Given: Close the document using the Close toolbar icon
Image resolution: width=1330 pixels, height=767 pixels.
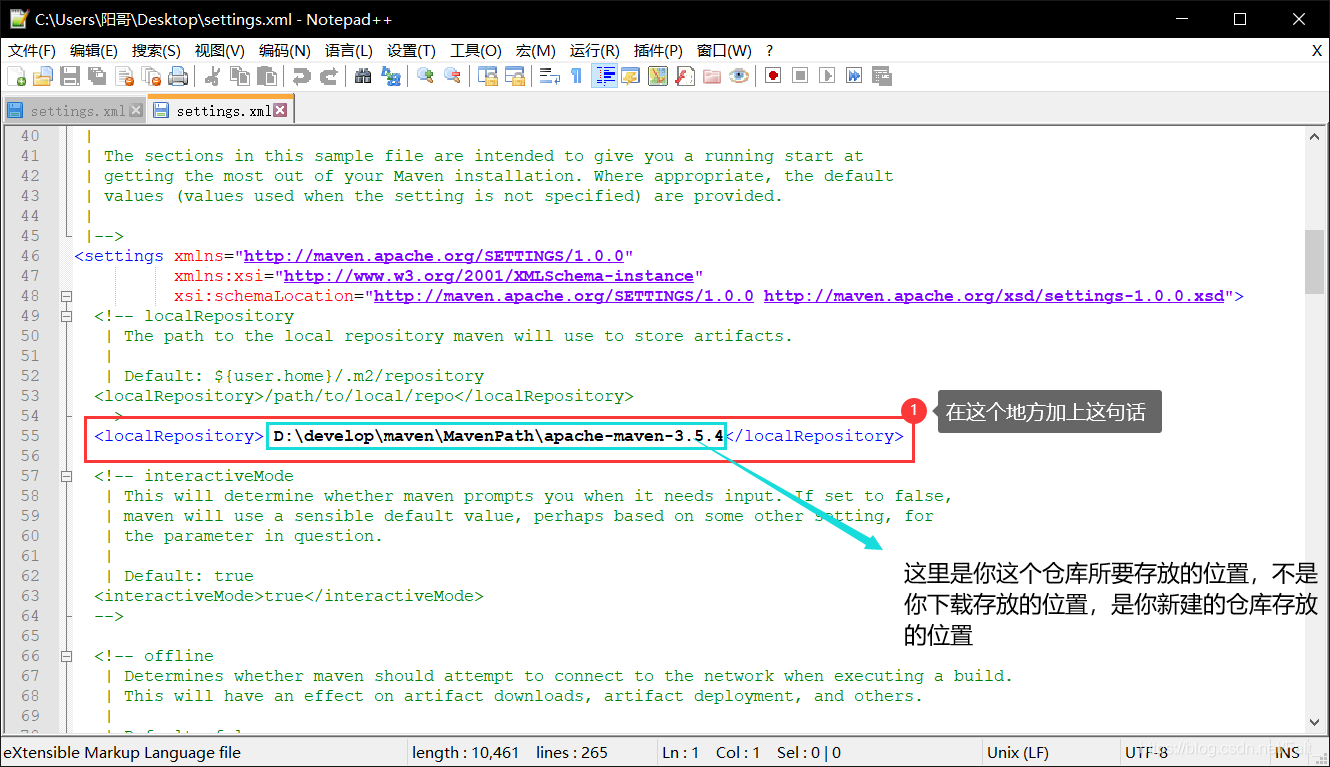Looking at the screenshot, I should point(124,76).
